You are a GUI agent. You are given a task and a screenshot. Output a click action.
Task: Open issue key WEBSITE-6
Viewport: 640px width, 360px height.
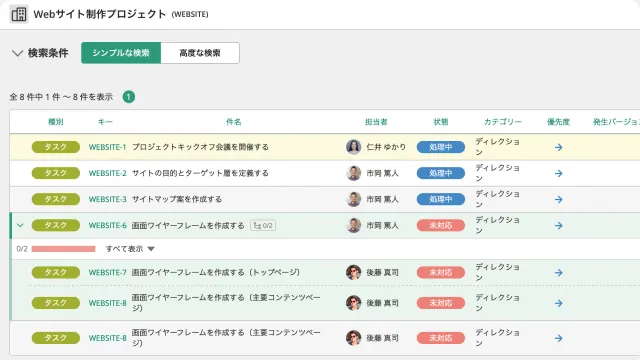[107, 225]
